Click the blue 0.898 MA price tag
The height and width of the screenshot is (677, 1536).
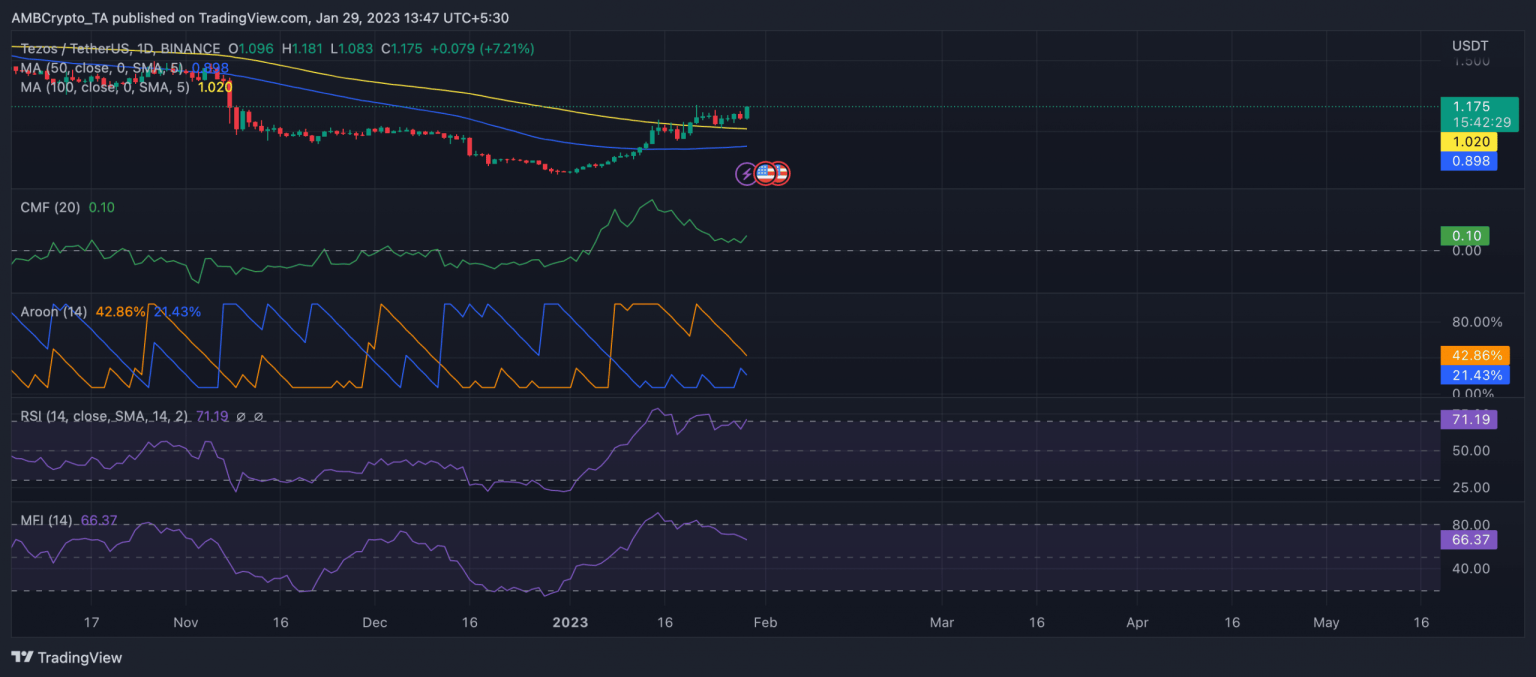coord(1468,161)
